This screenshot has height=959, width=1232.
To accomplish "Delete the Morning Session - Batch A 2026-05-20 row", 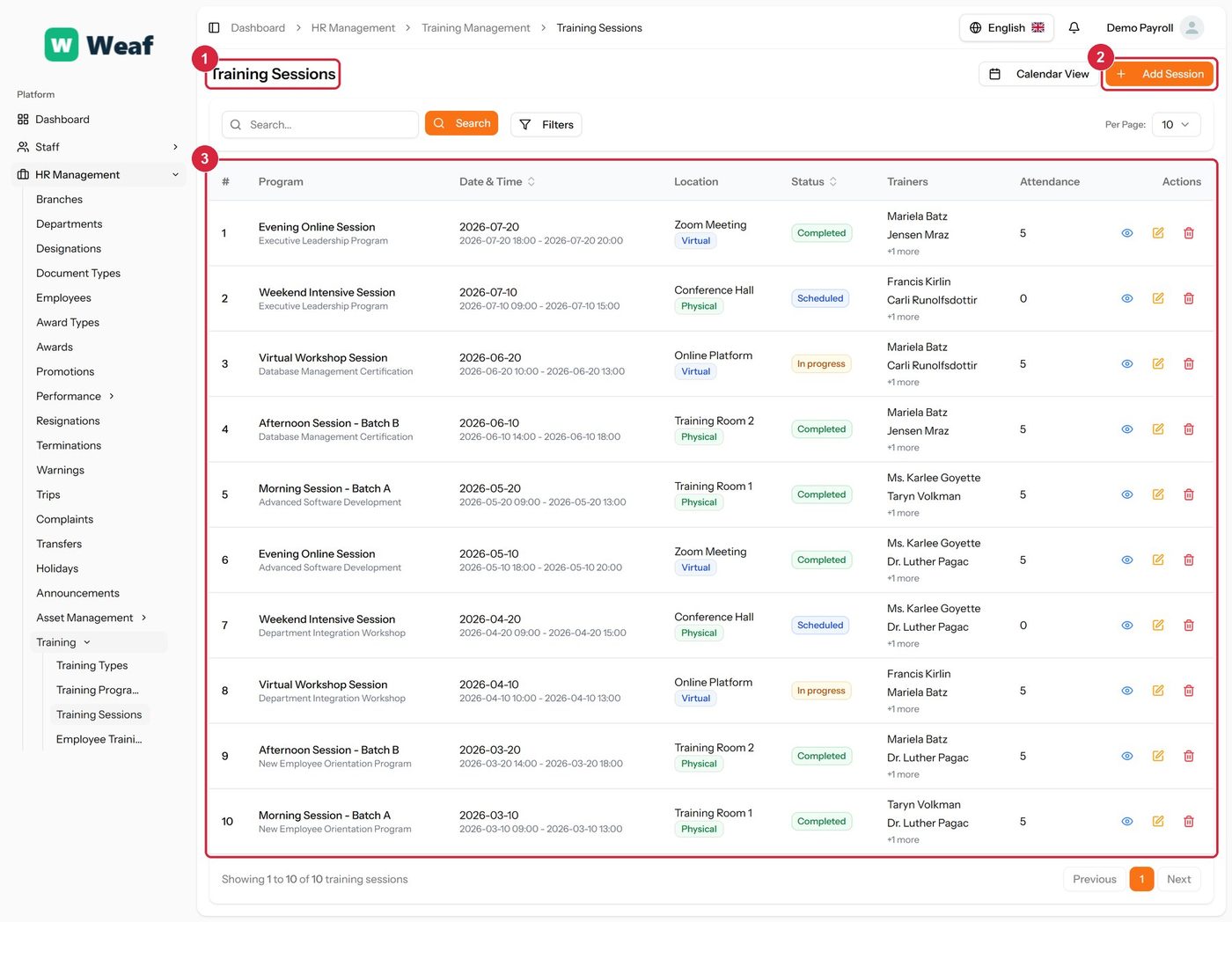I will [1189, 494].
